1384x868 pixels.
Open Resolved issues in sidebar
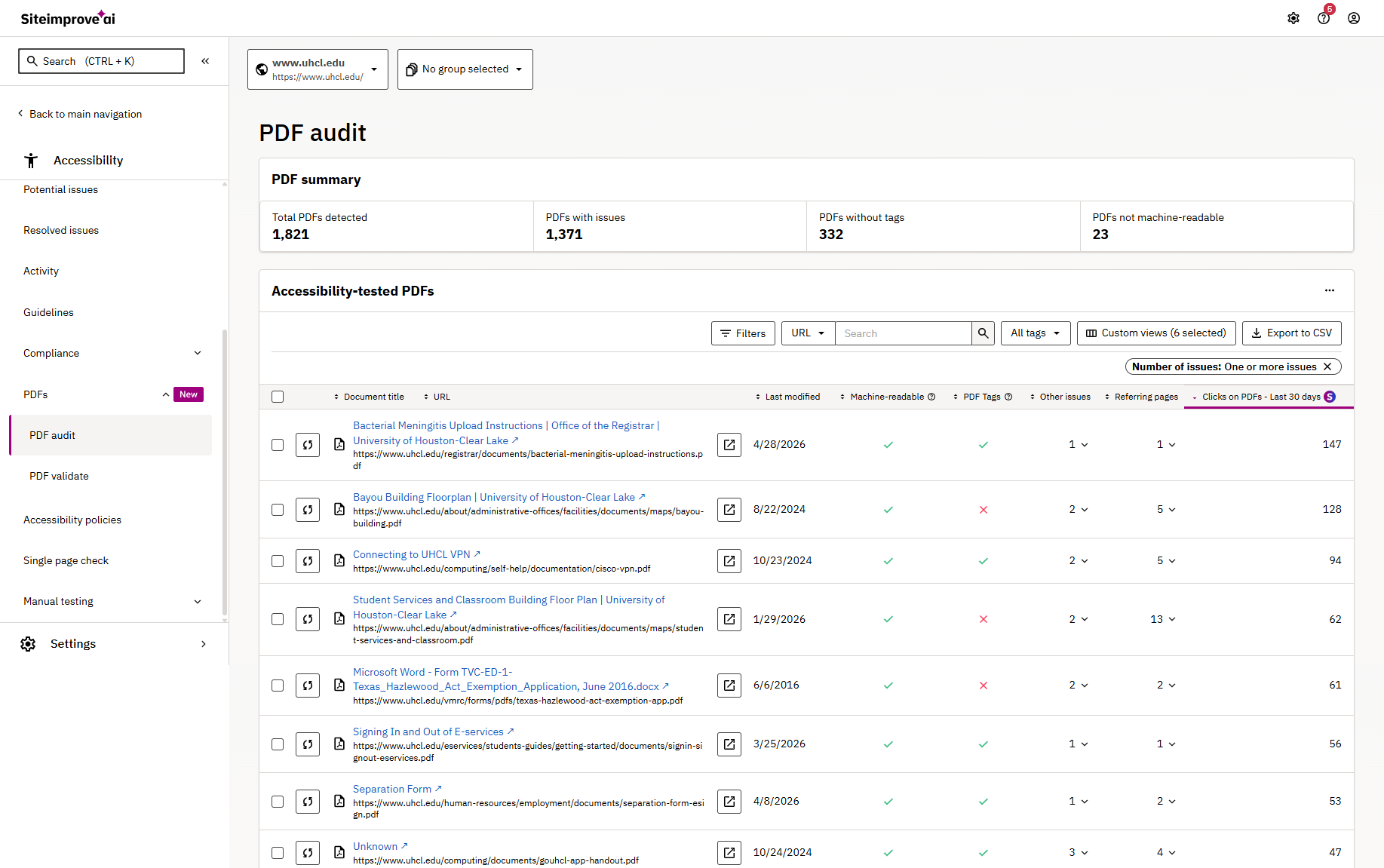coord(61,230)
